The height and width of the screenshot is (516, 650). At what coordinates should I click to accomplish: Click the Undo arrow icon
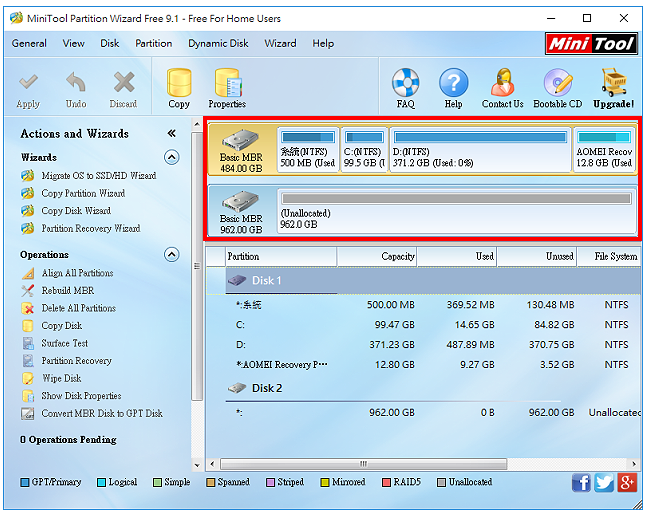pyautogui.click(x=76, y=82)
